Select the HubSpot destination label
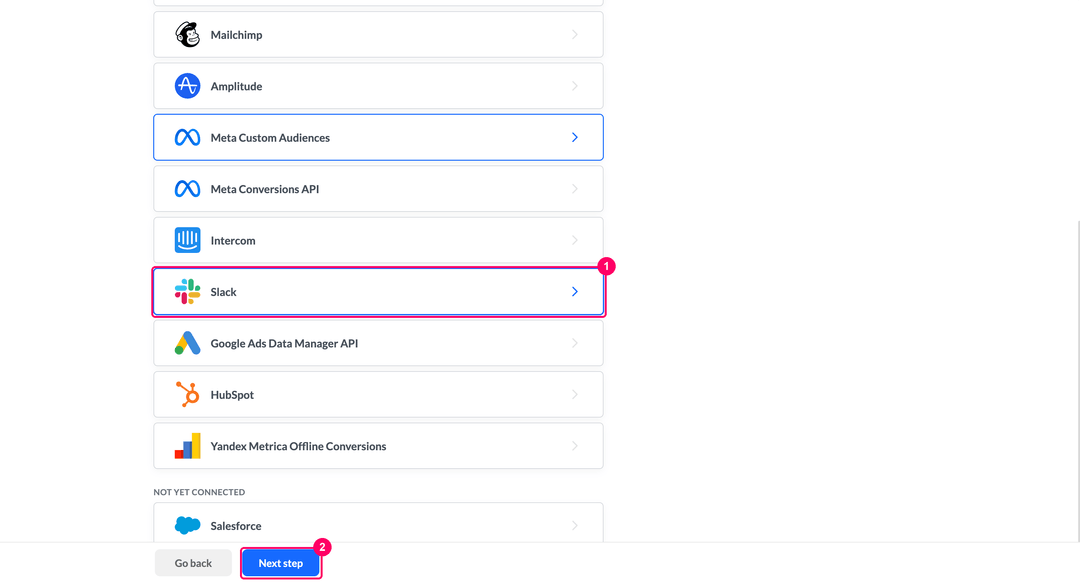Viewport: 1080px width, 583px height. (x=232, y=395)
